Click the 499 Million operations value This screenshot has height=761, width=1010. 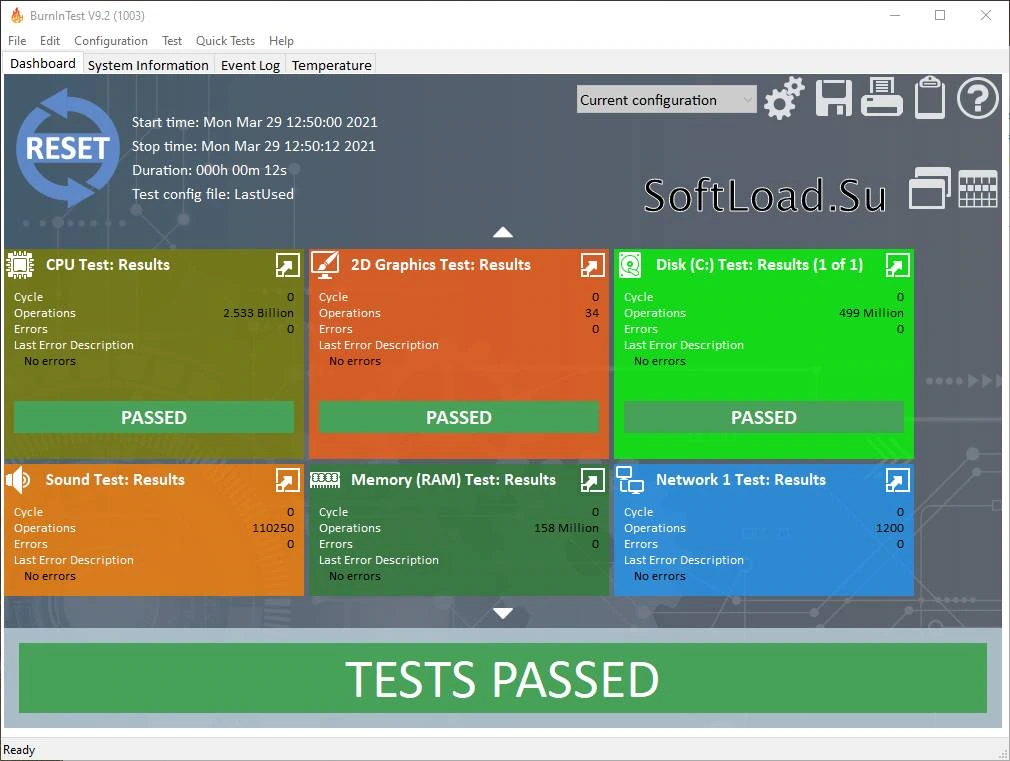[x=871, y=313]
